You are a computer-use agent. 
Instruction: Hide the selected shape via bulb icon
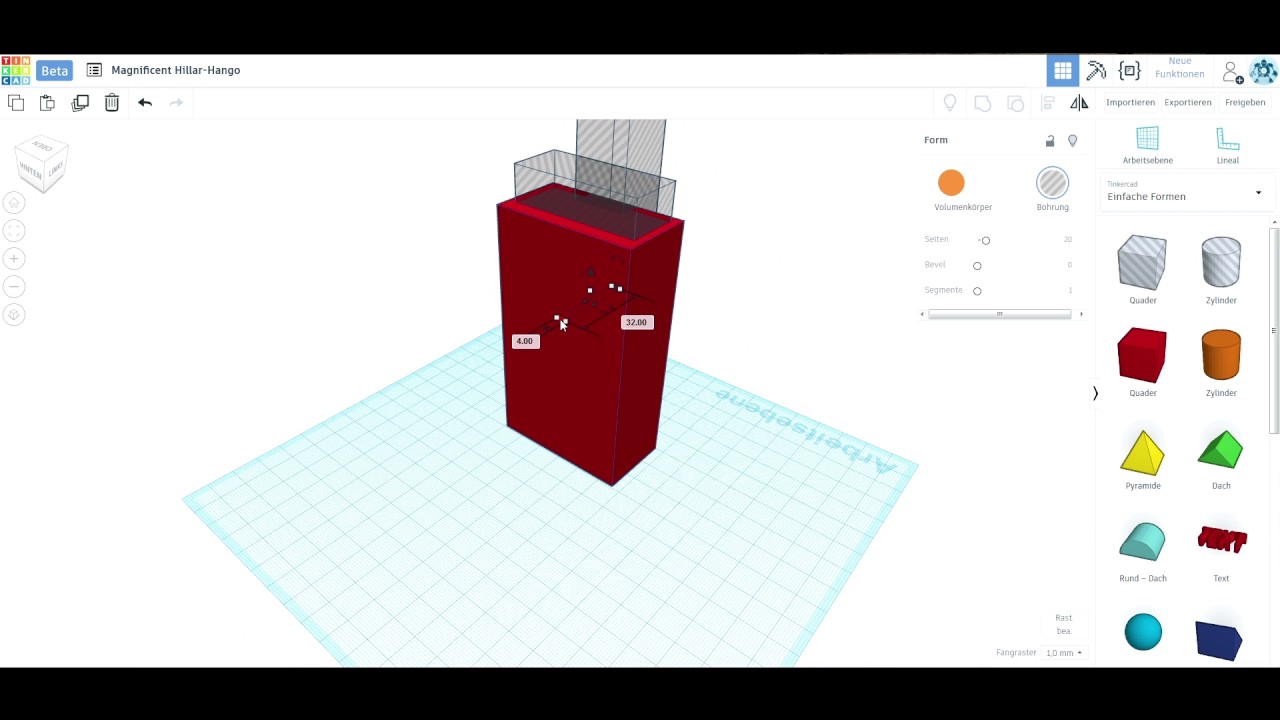(x=1072, y=141)
